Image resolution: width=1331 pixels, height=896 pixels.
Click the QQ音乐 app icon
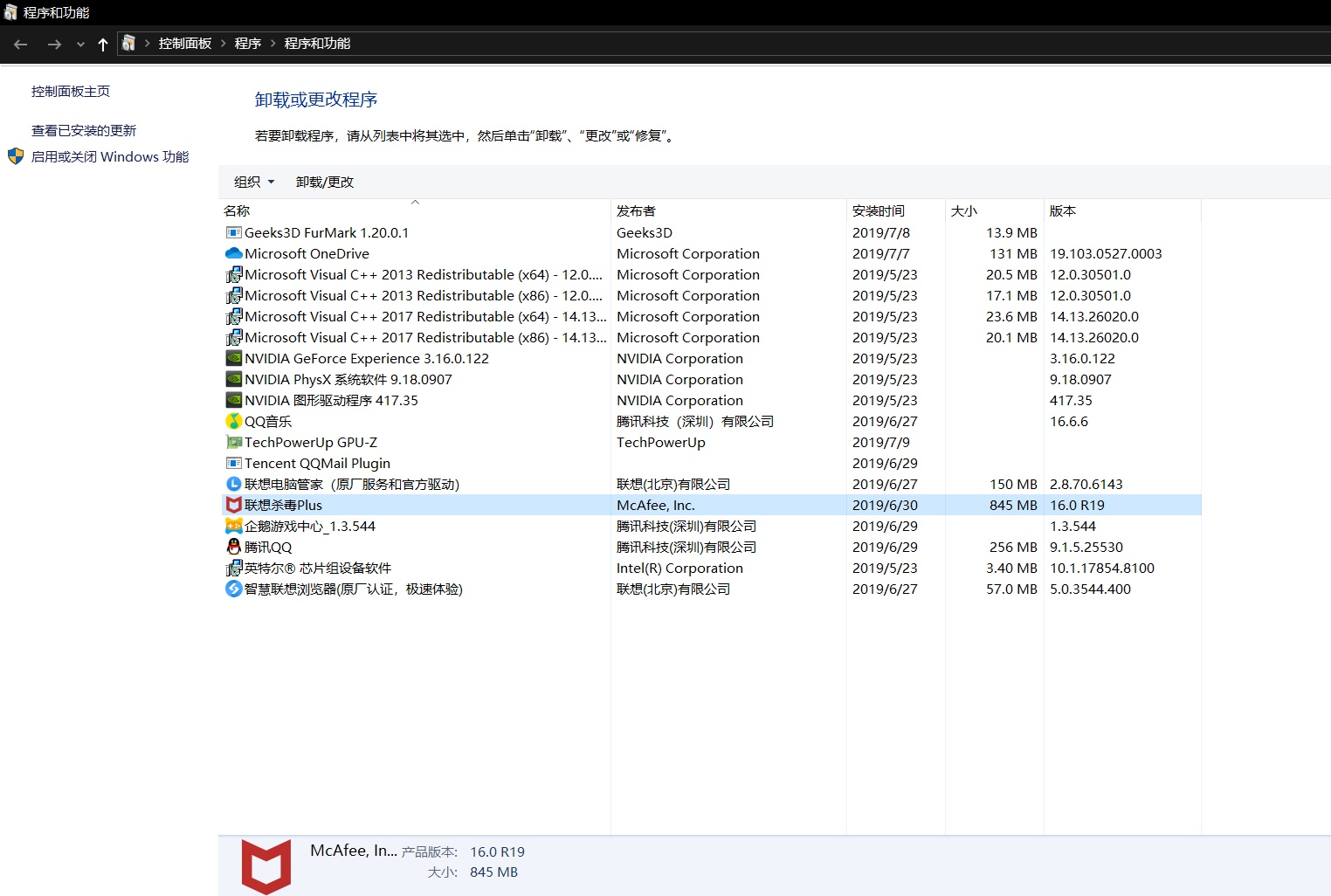pyautogui.click(x=233, y=422)
